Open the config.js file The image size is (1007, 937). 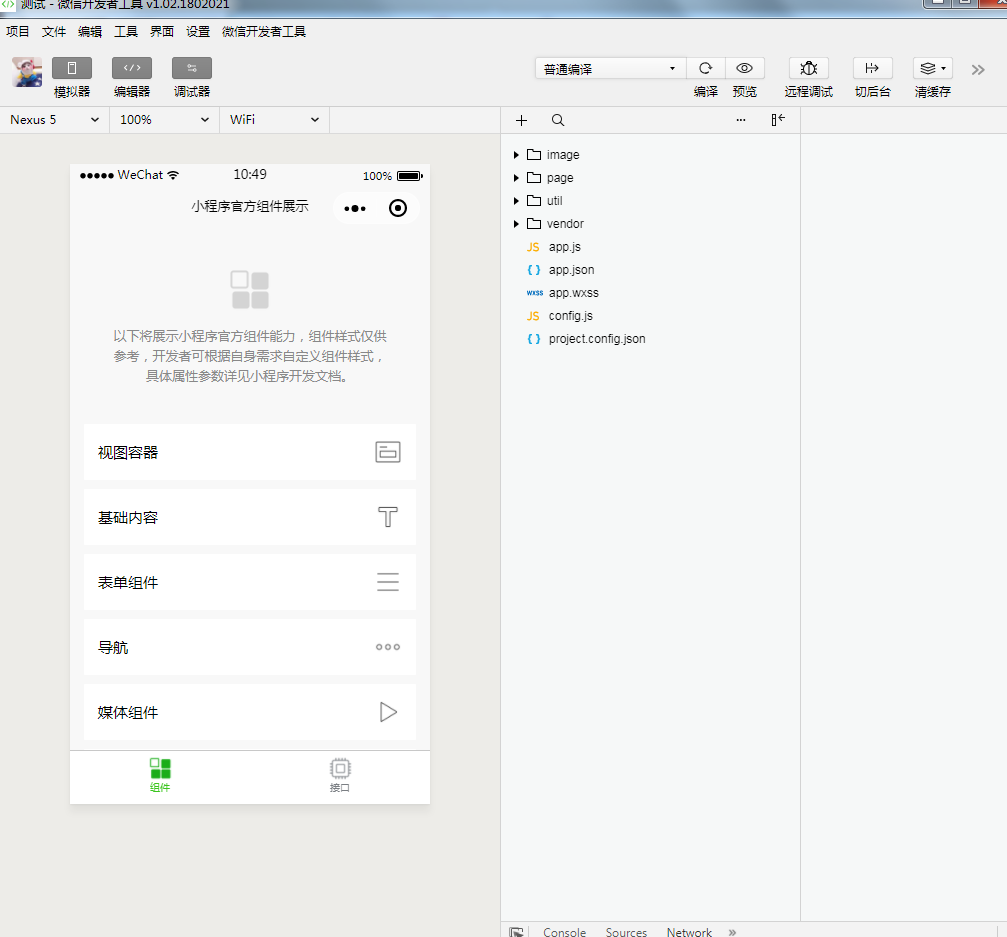pos(650,317)
